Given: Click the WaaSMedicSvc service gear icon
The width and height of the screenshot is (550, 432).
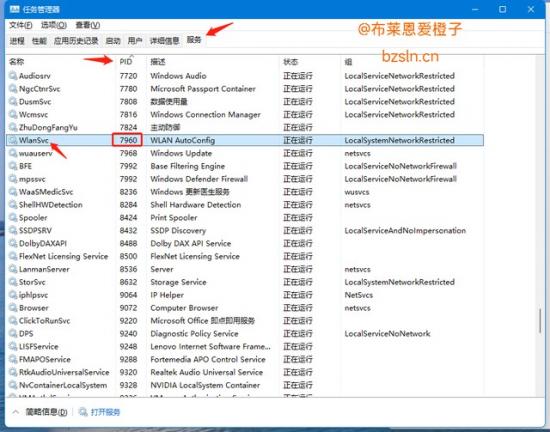Looking at the screenshot, I should coord(13,192).
